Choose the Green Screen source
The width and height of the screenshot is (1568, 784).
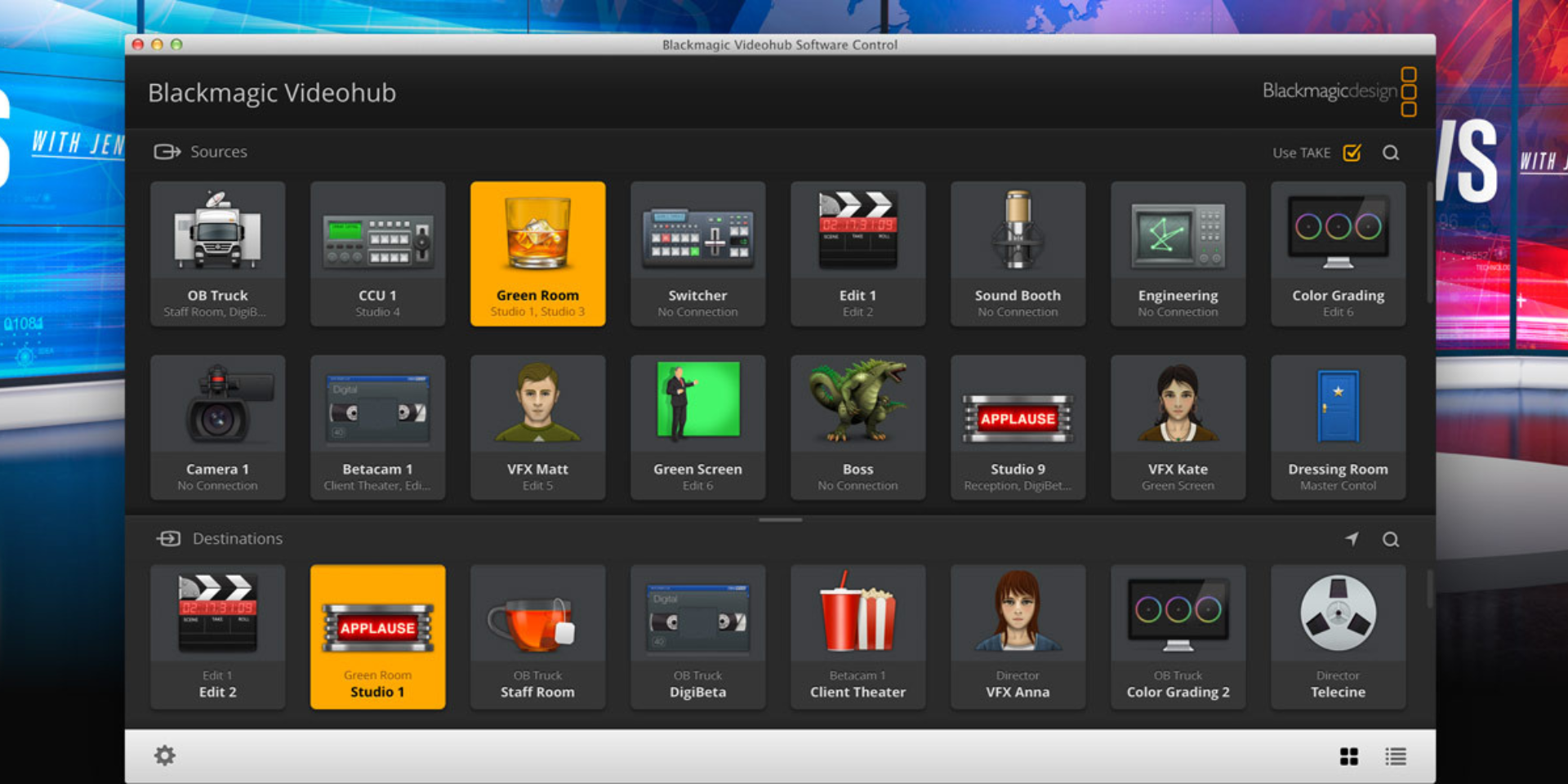[697, 427]
